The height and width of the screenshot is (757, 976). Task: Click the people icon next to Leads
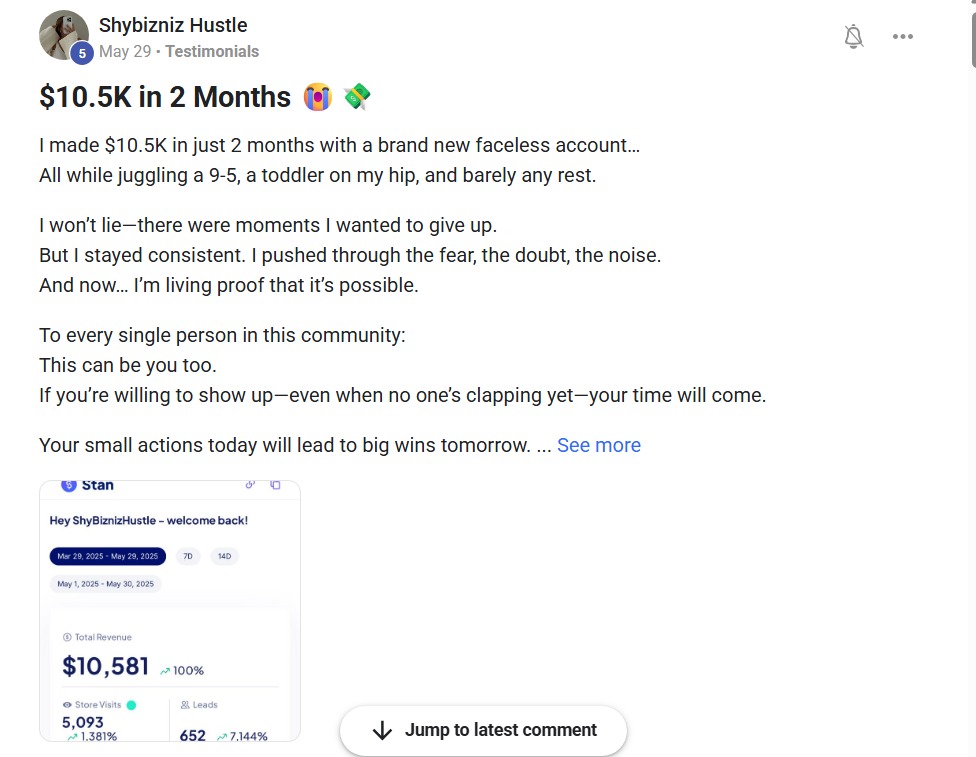point(185,705)
